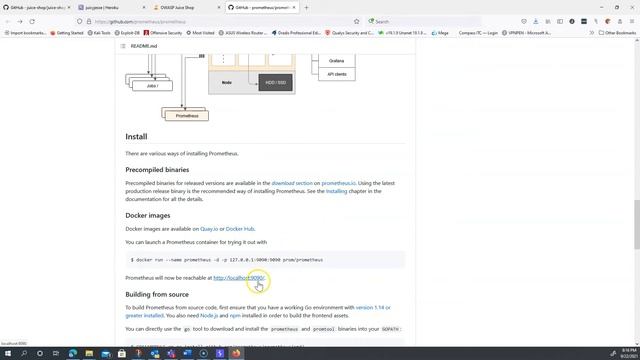Open Outlook from the taskbar
Viewport: 640px width, 360px height.
(155, 353)
